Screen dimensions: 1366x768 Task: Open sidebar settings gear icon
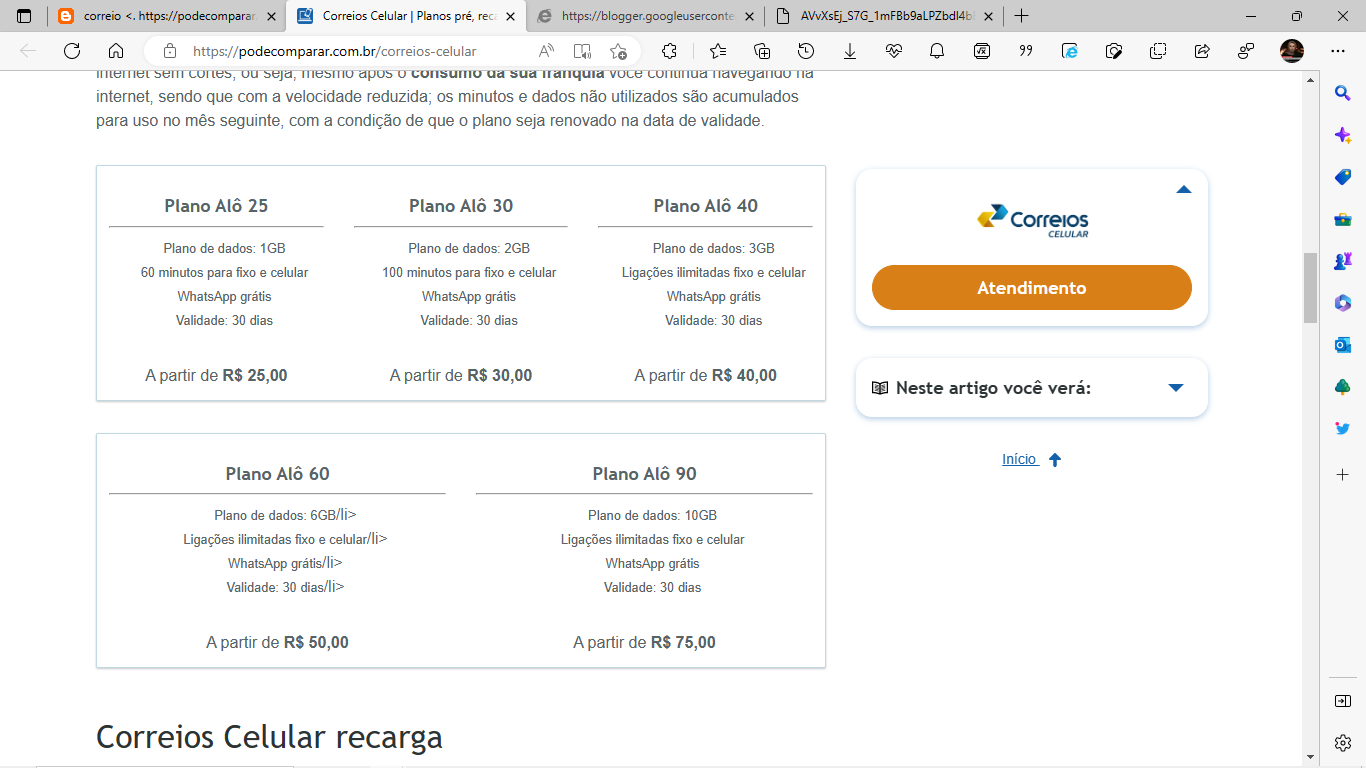coord(1343,743)
